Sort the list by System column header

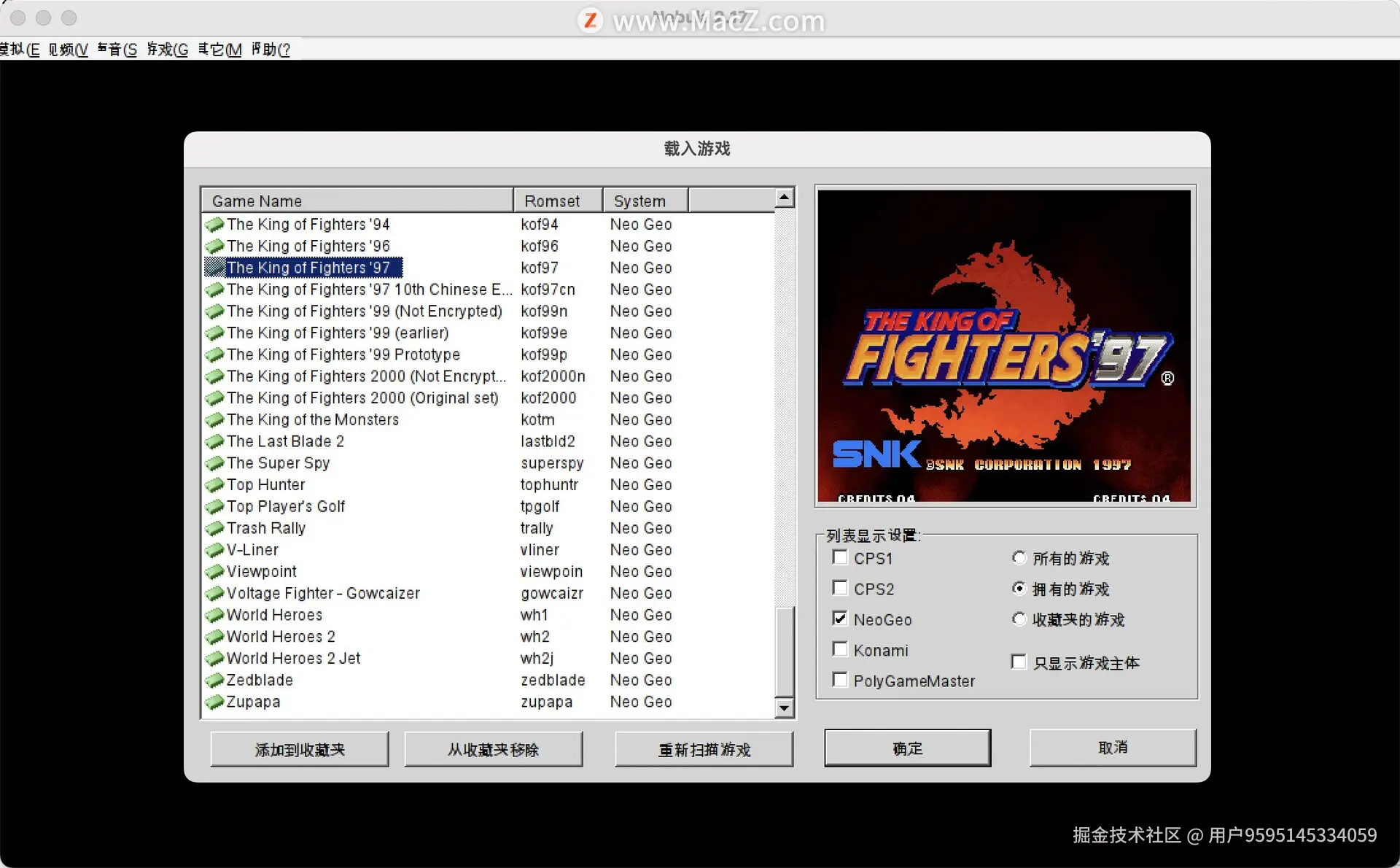(646, 201)
